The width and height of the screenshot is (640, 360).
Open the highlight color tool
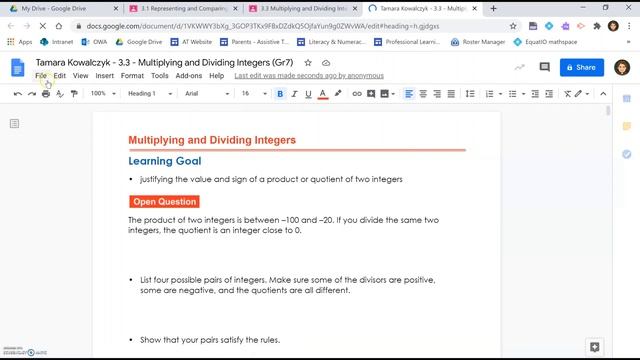point(338,94)
